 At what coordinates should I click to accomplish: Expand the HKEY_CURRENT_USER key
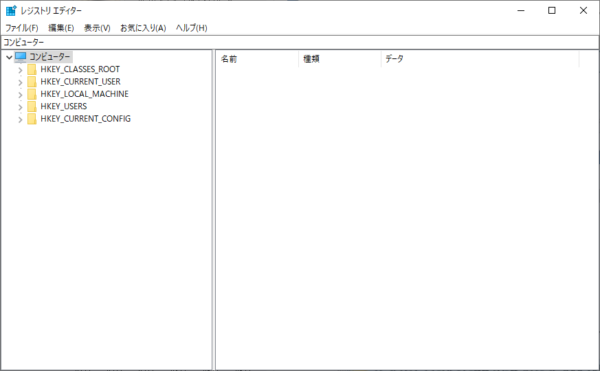click(x=20, y=82)
